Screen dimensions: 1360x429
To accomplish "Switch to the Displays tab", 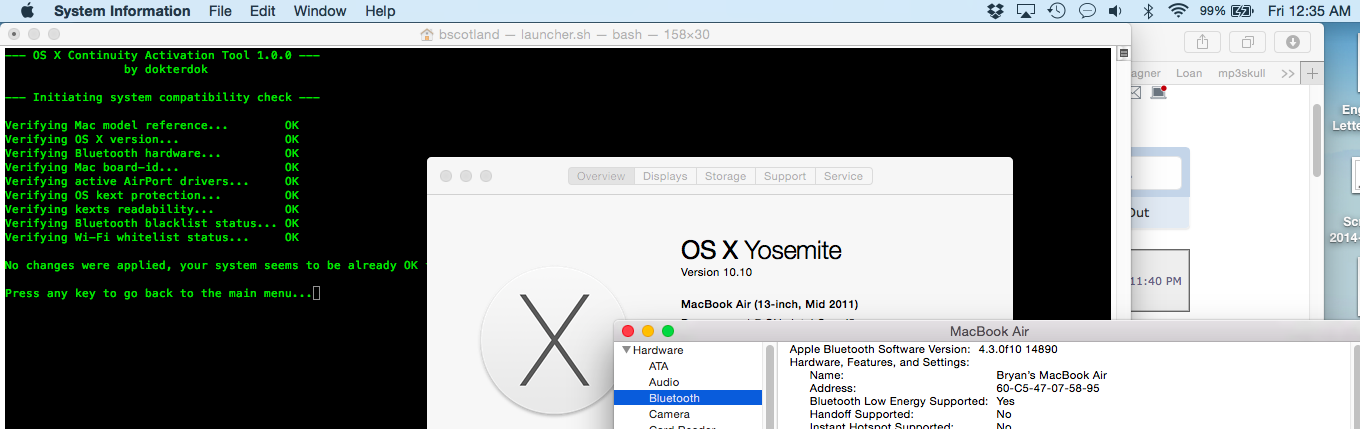I will click(665, 176).
